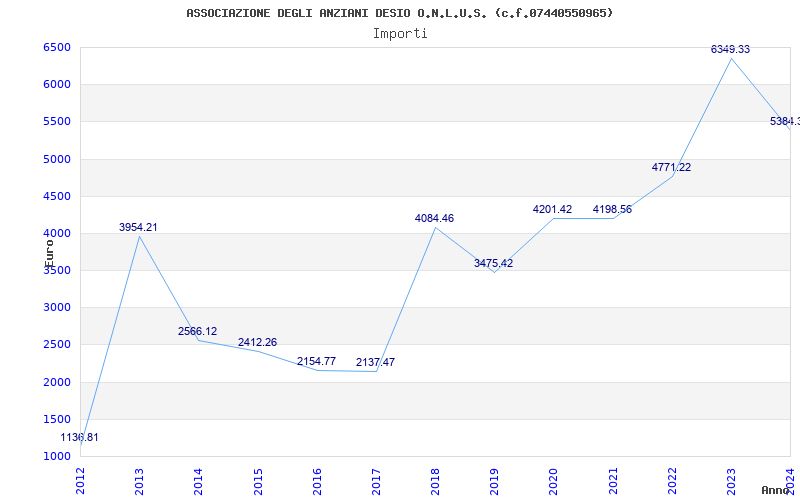Click the y-axis tick label 3000
800x500 pixels.
[x=57, y=308]
